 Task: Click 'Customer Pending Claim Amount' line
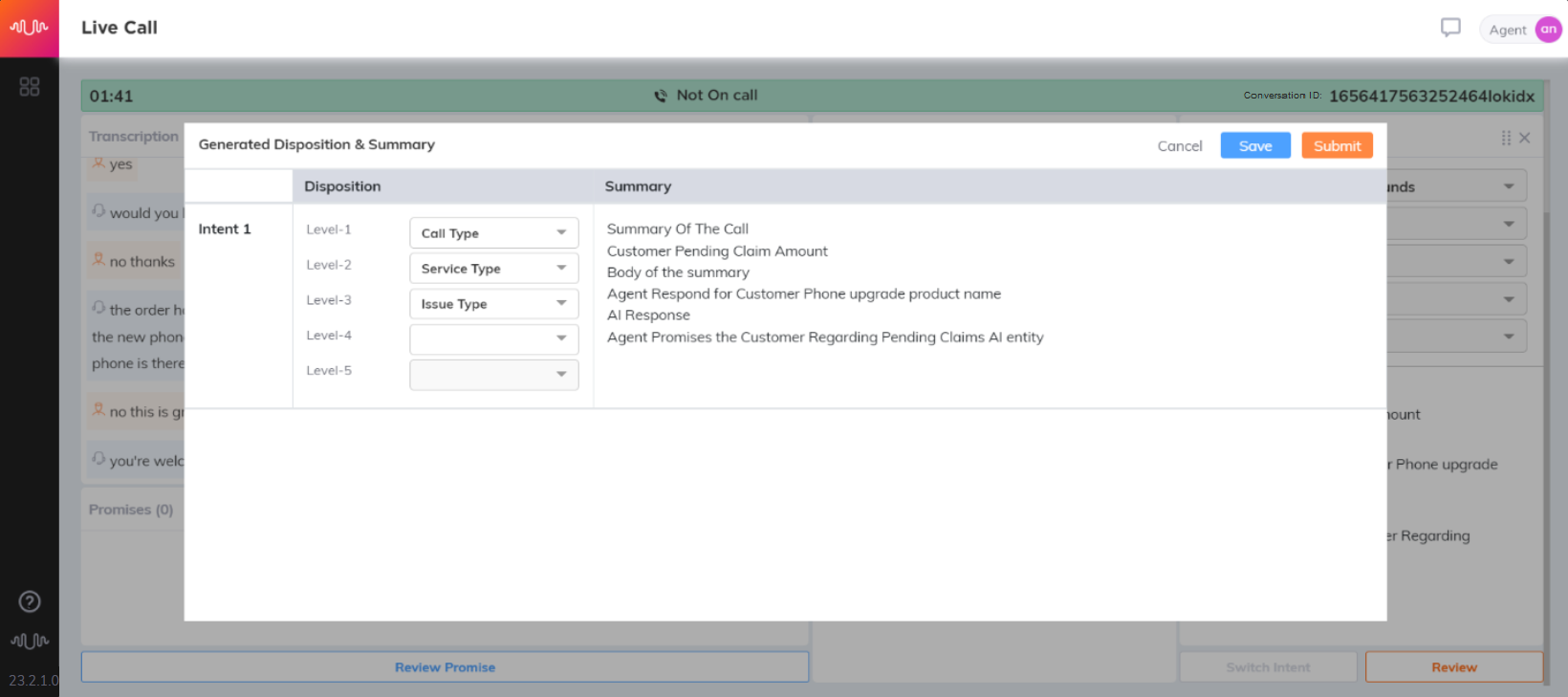717,250
